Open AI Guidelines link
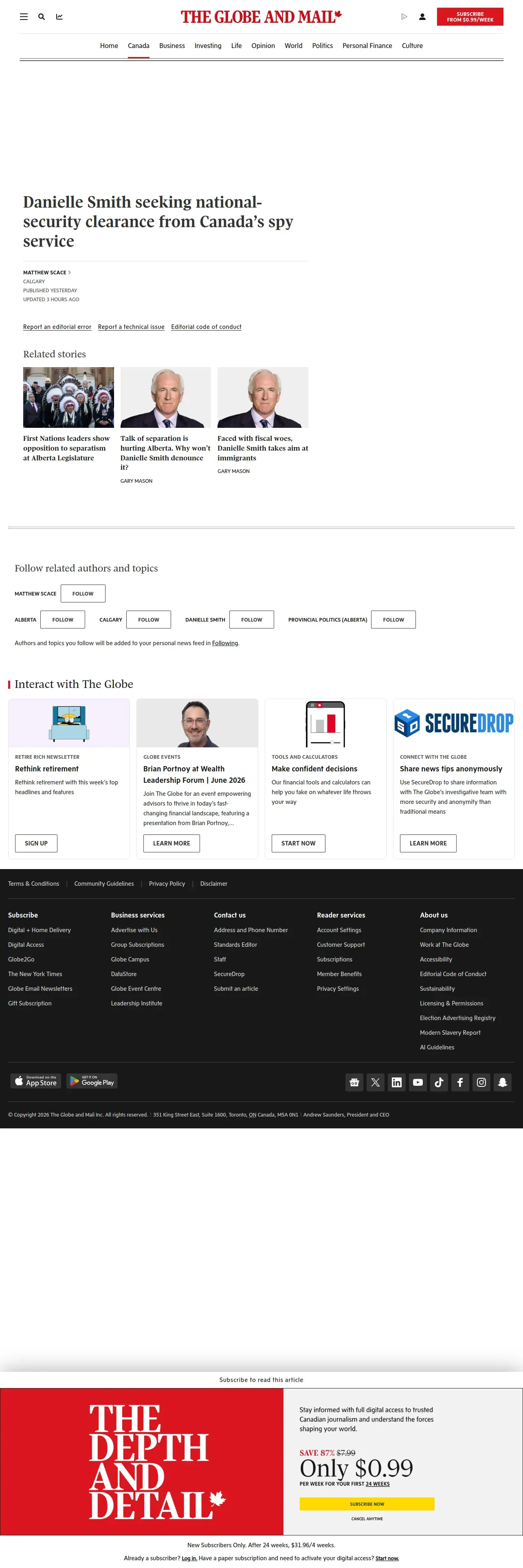 coord(437,1047)
